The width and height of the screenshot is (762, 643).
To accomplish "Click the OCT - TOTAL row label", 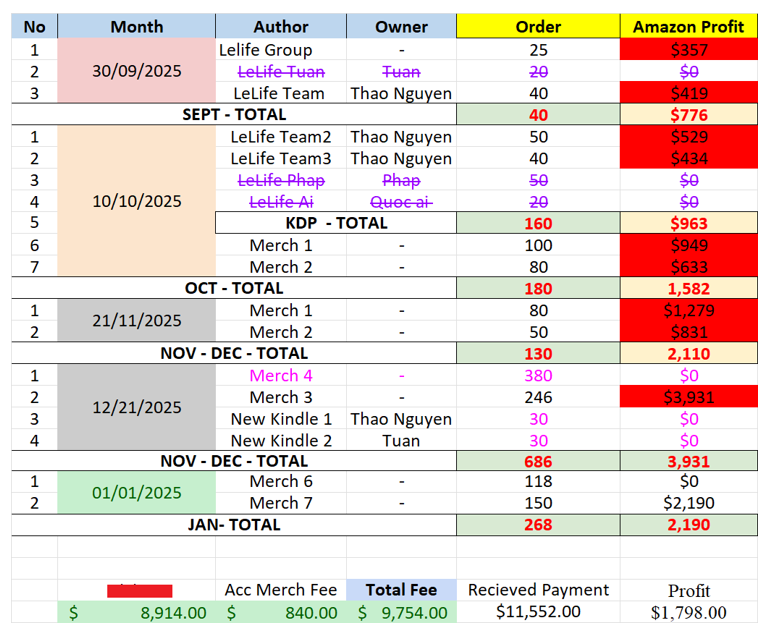I will click(234, 288).
